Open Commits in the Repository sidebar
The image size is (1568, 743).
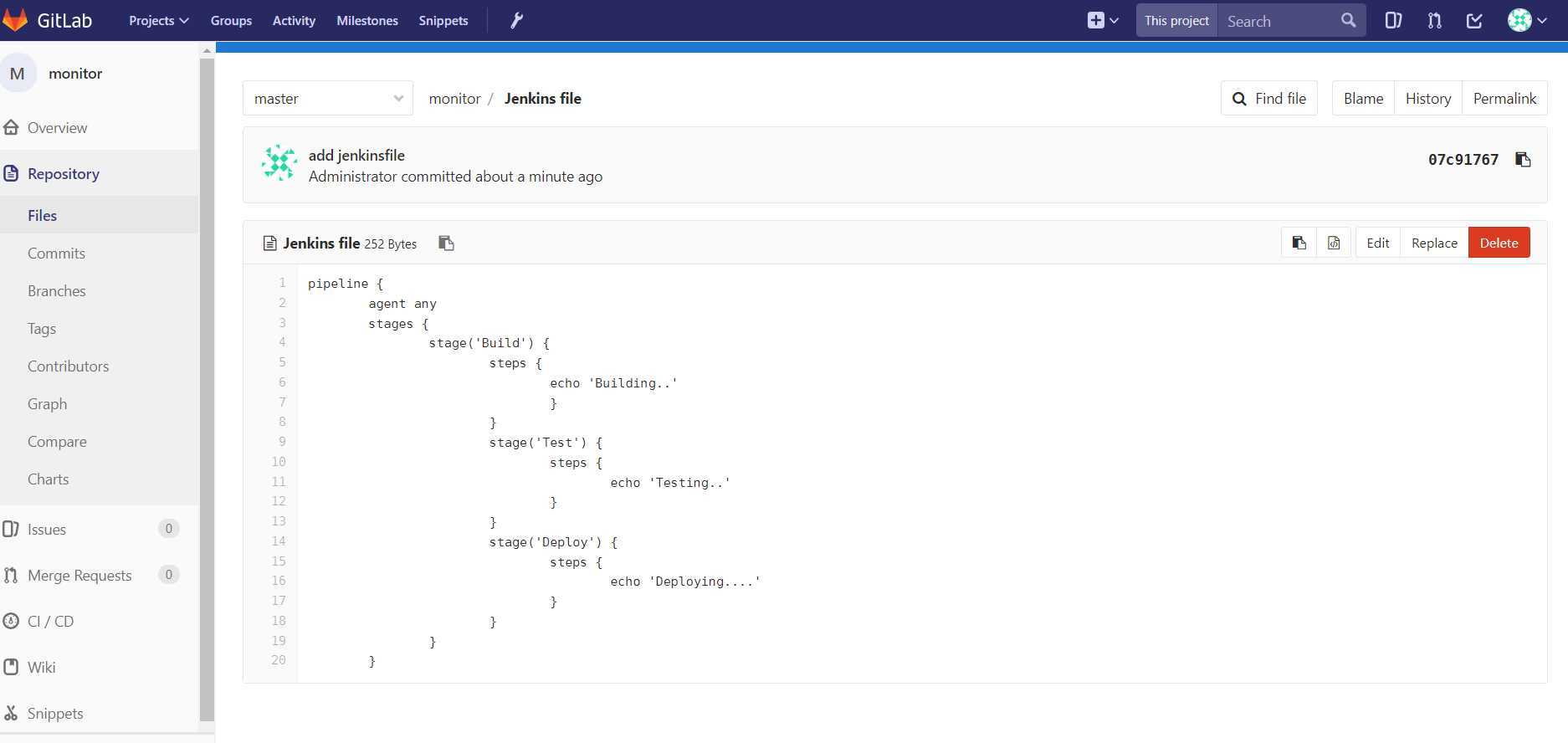tap(56, 254)
